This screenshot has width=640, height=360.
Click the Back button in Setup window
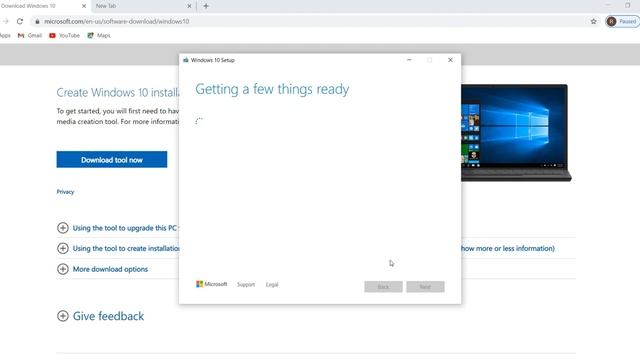click(x=383, y=287)
